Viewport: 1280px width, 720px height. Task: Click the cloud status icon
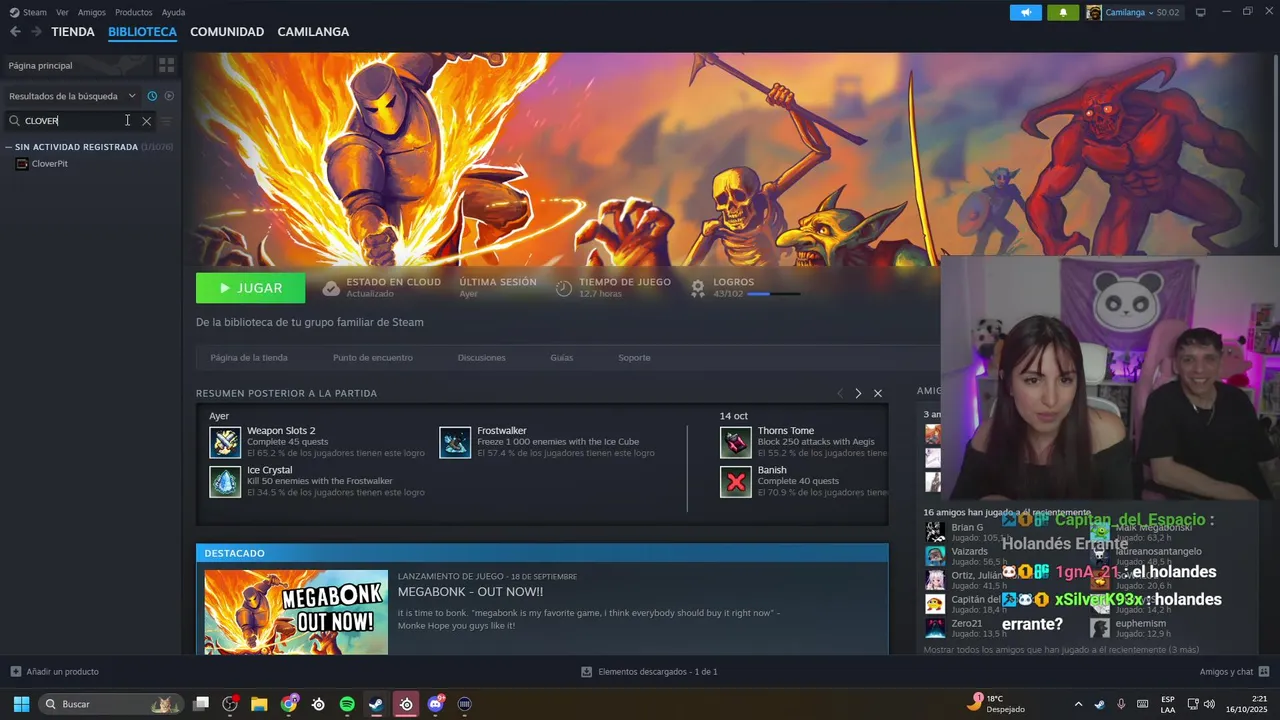click(x=331, y=288)
